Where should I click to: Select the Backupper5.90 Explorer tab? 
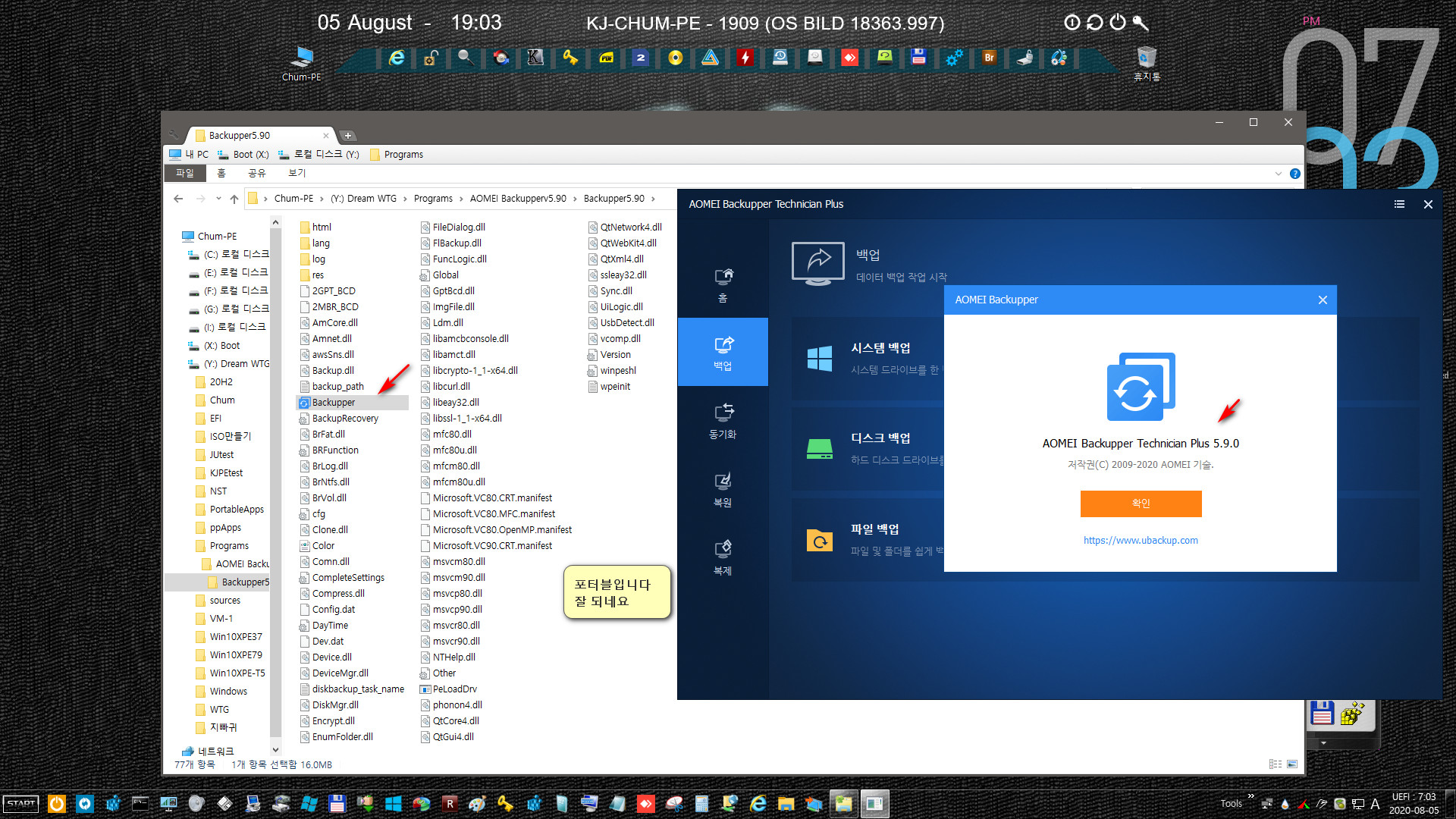point(260,136)
